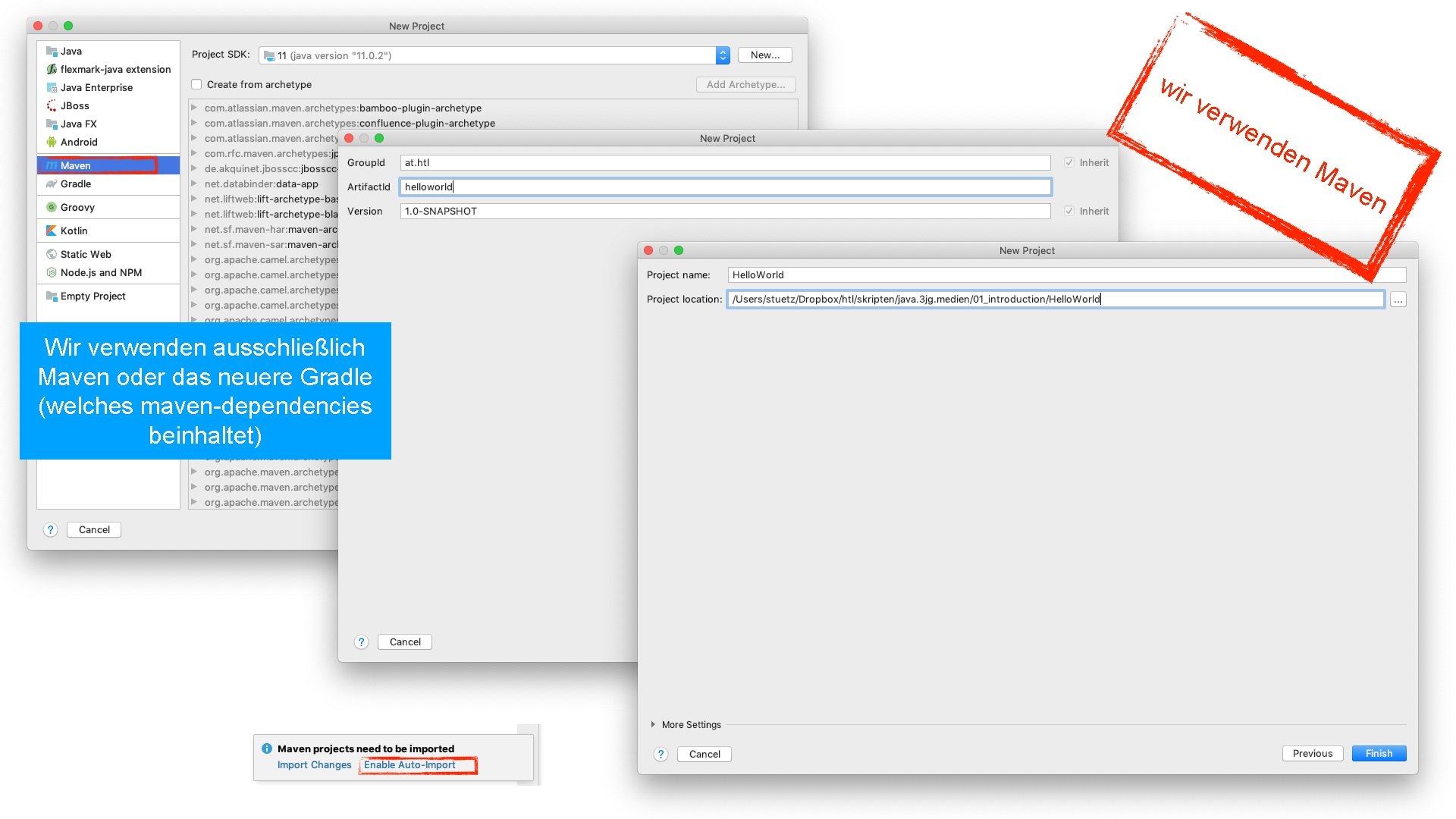
Task: Expand bamboo-plugin-archetype entry
Action: pos(195,108)
